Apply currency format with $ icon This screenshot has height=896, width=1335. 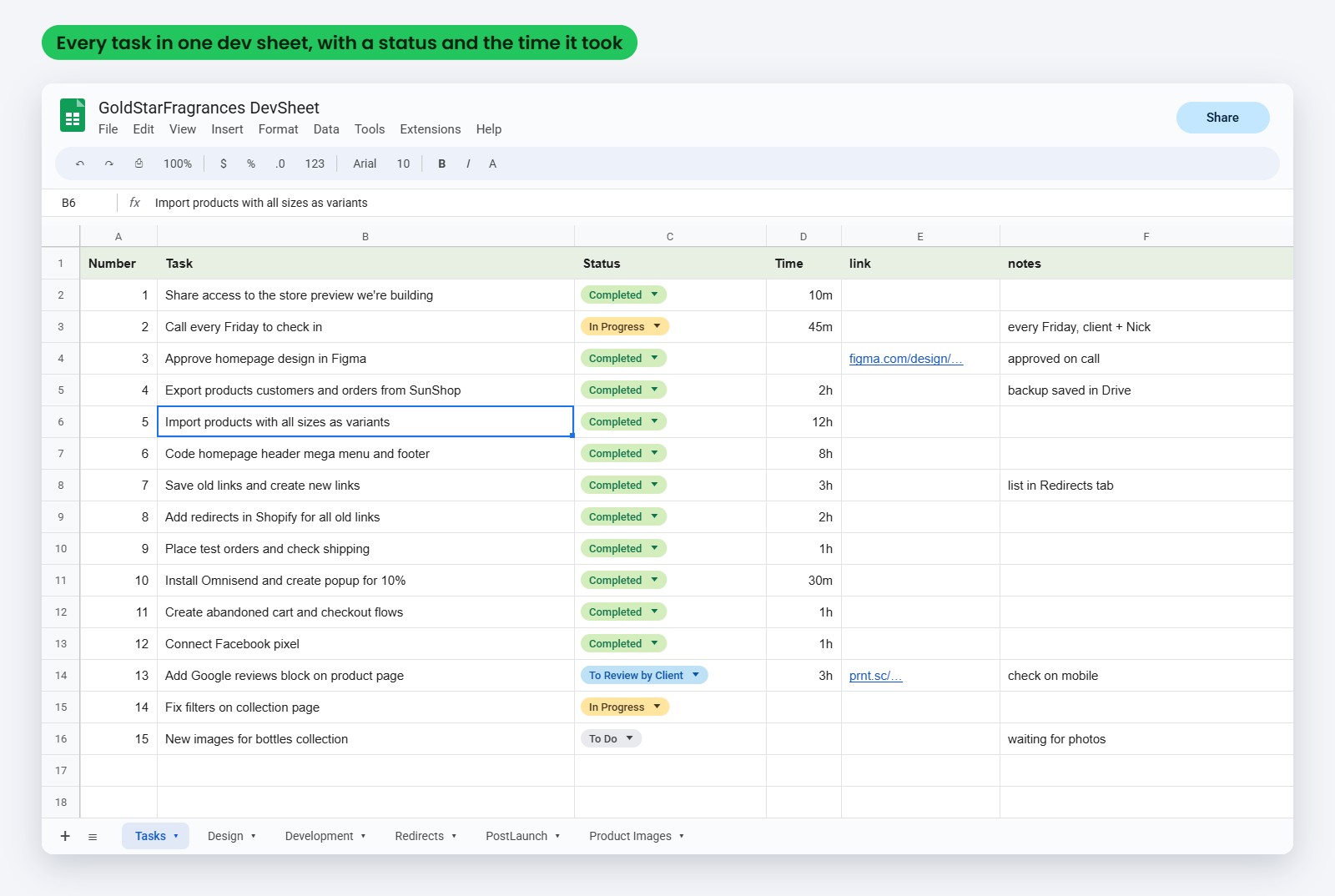tap(224, 164)
